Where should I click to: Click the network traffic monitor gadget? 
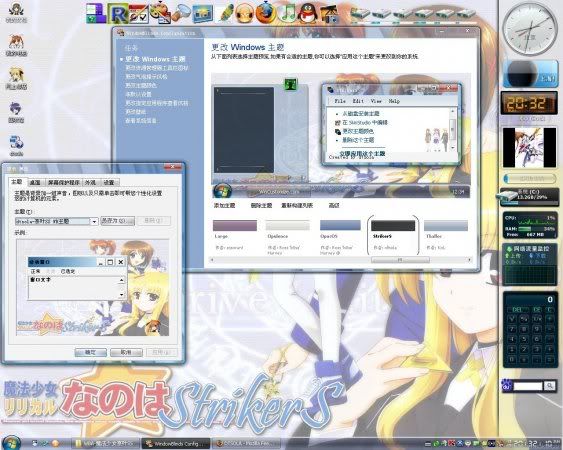[x=530, y=264]
